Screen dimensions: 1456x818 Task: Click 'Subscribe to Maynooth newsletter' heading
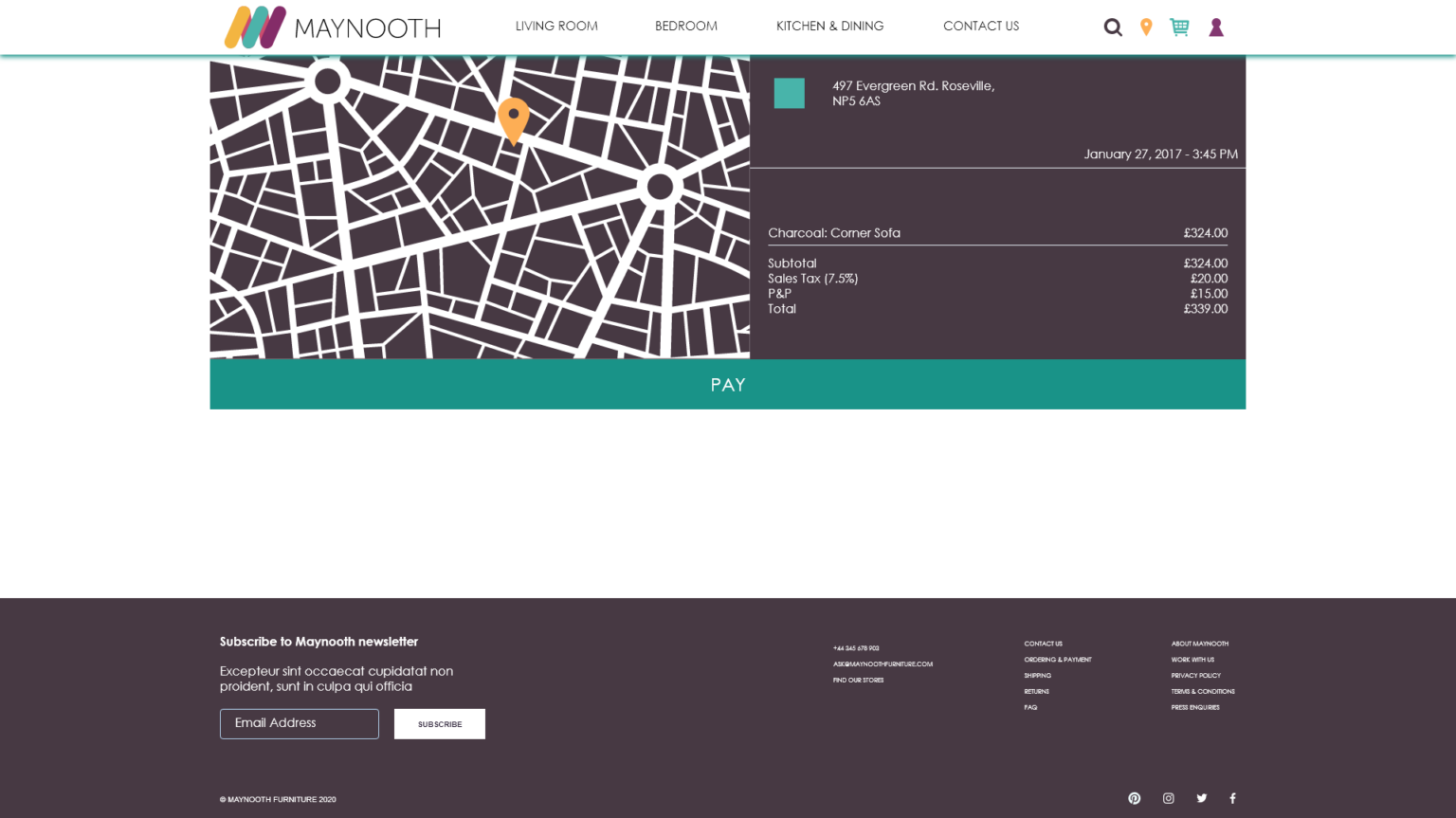(318, 642)
